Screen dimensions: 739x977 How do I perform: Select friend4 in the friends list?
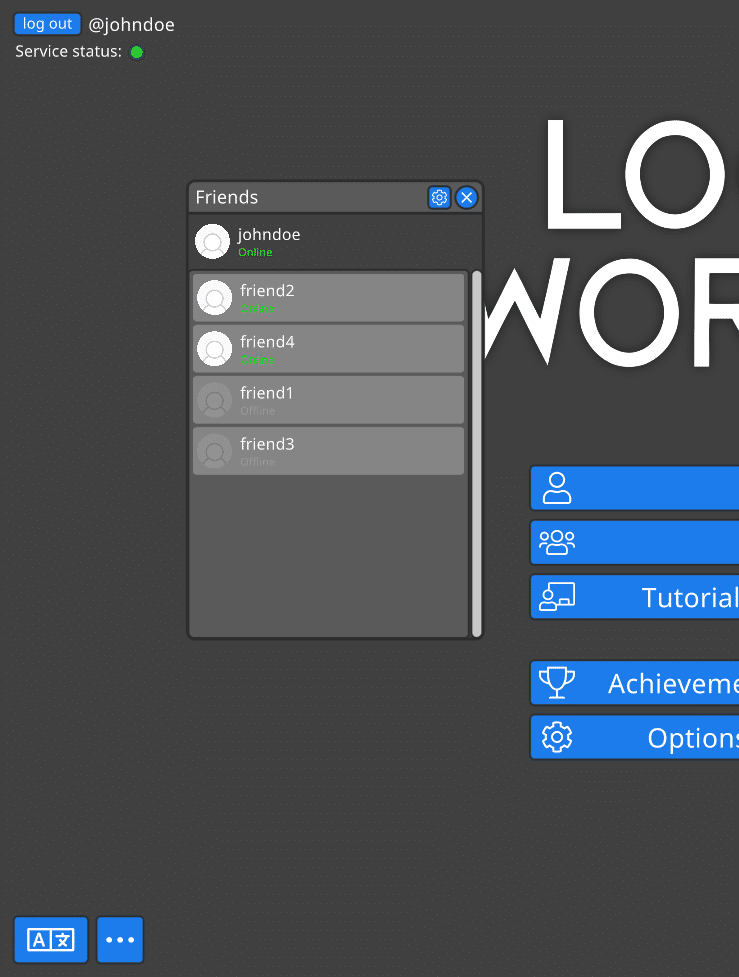tap(328, 349)
